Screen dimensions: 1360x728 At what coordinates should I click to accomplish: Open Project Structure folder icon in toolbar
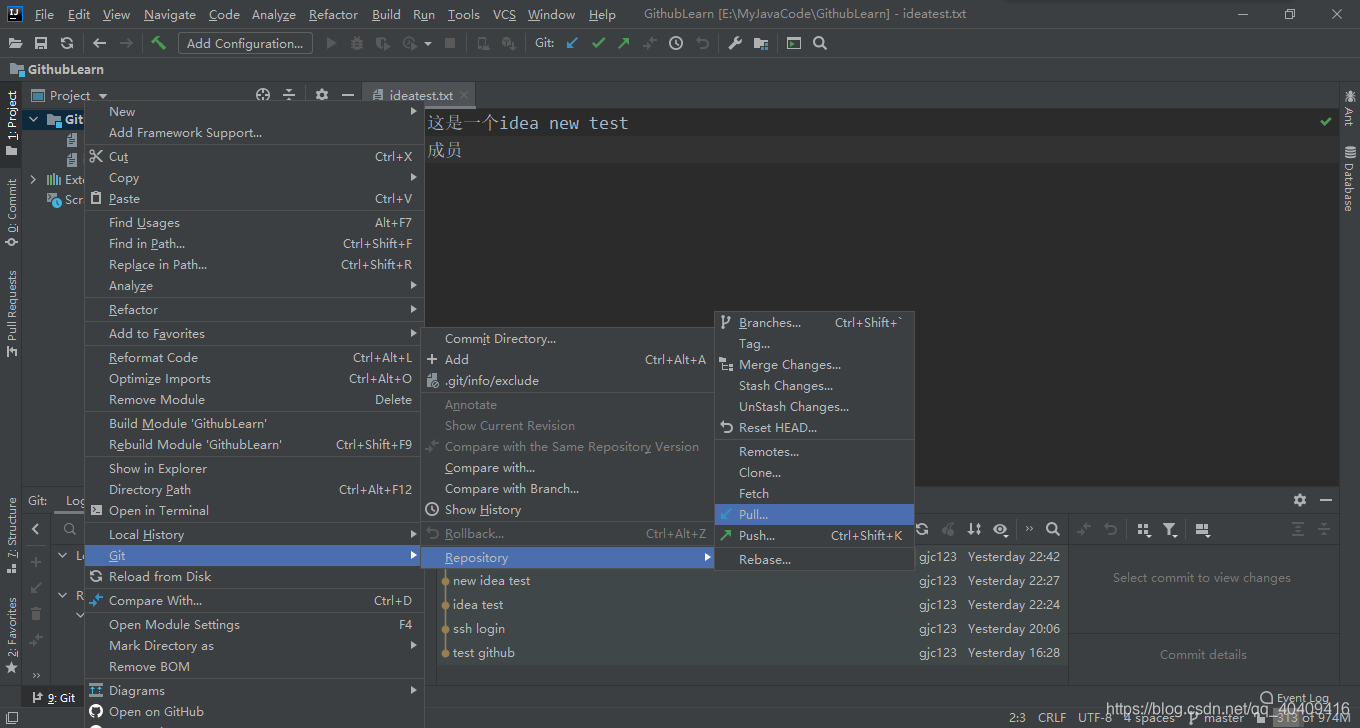tap(761, 43)
